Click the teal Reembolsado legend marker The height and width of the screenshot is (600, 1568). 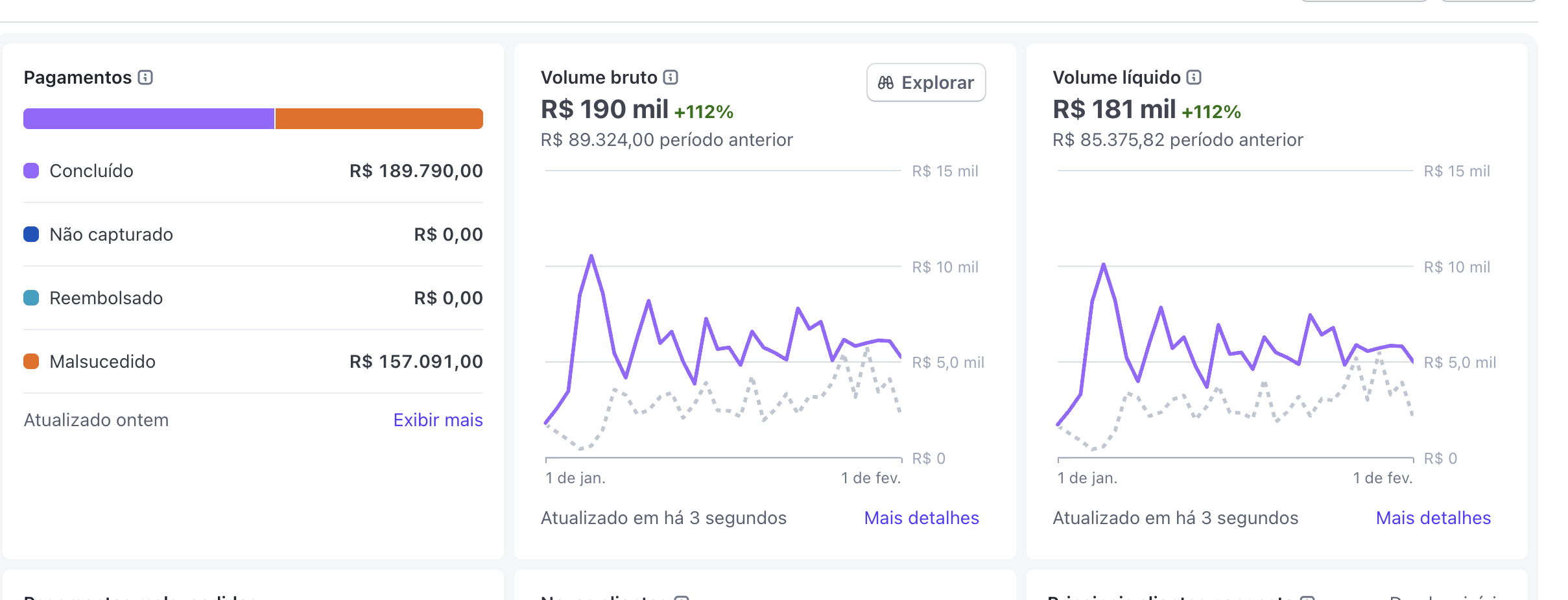(x=30, y=298)
